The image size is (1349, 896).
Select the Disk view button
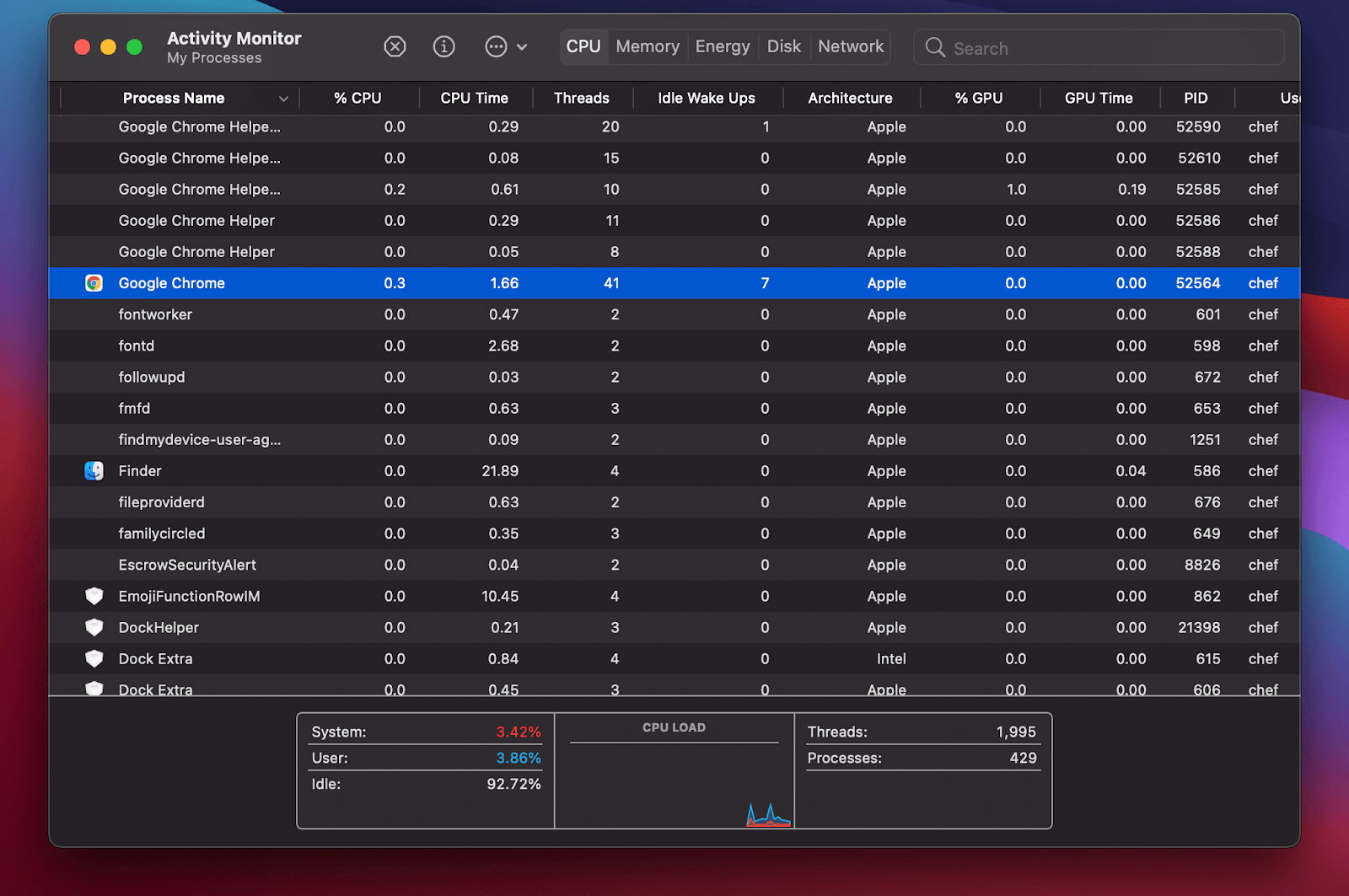point(783,46)
